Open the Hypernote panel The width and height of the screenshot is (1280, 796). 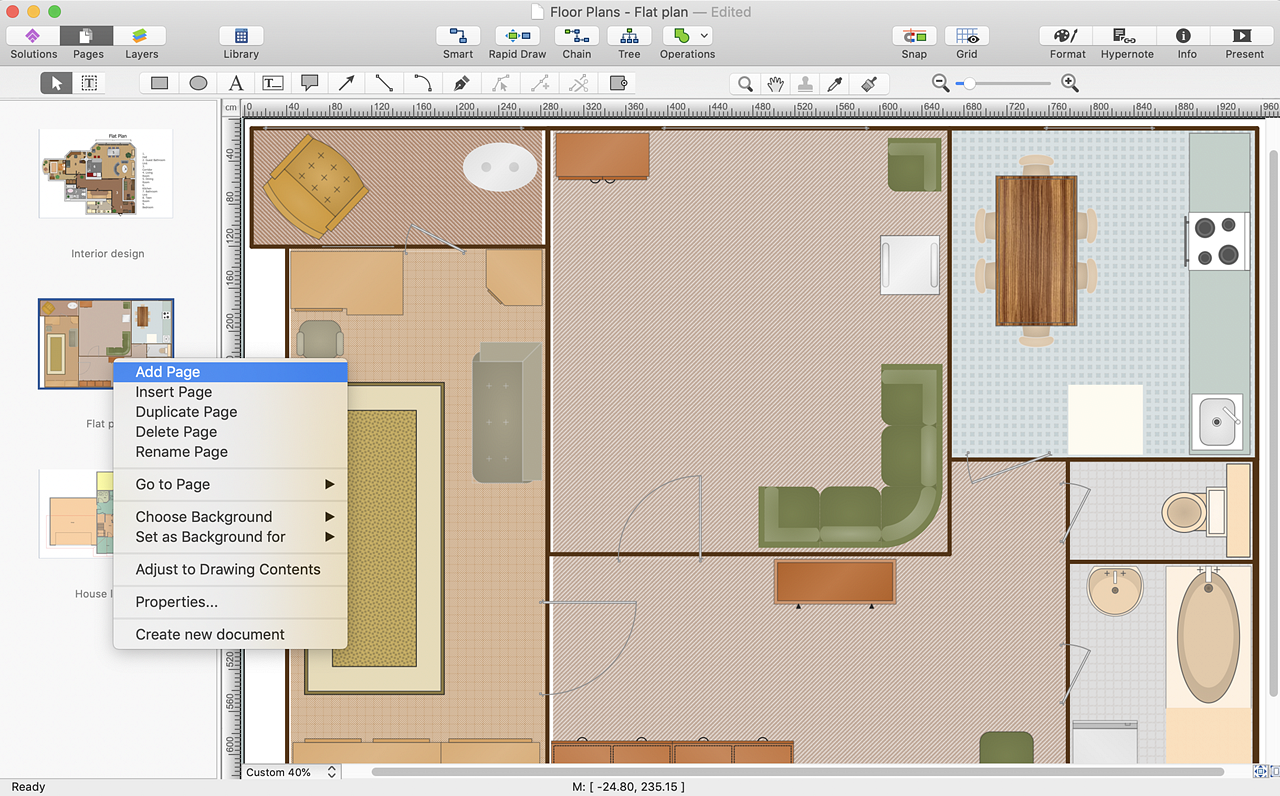coord(1127,37)
